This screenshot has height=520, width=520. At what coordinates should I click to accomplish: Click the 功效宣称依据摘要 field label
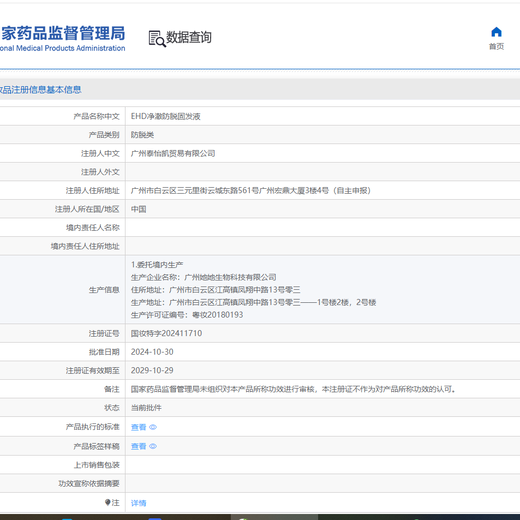(x=89, y=483)
